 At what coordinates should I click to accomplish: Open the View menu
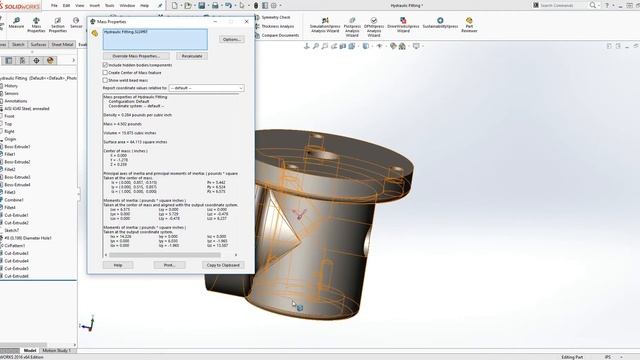pos(80,6)
